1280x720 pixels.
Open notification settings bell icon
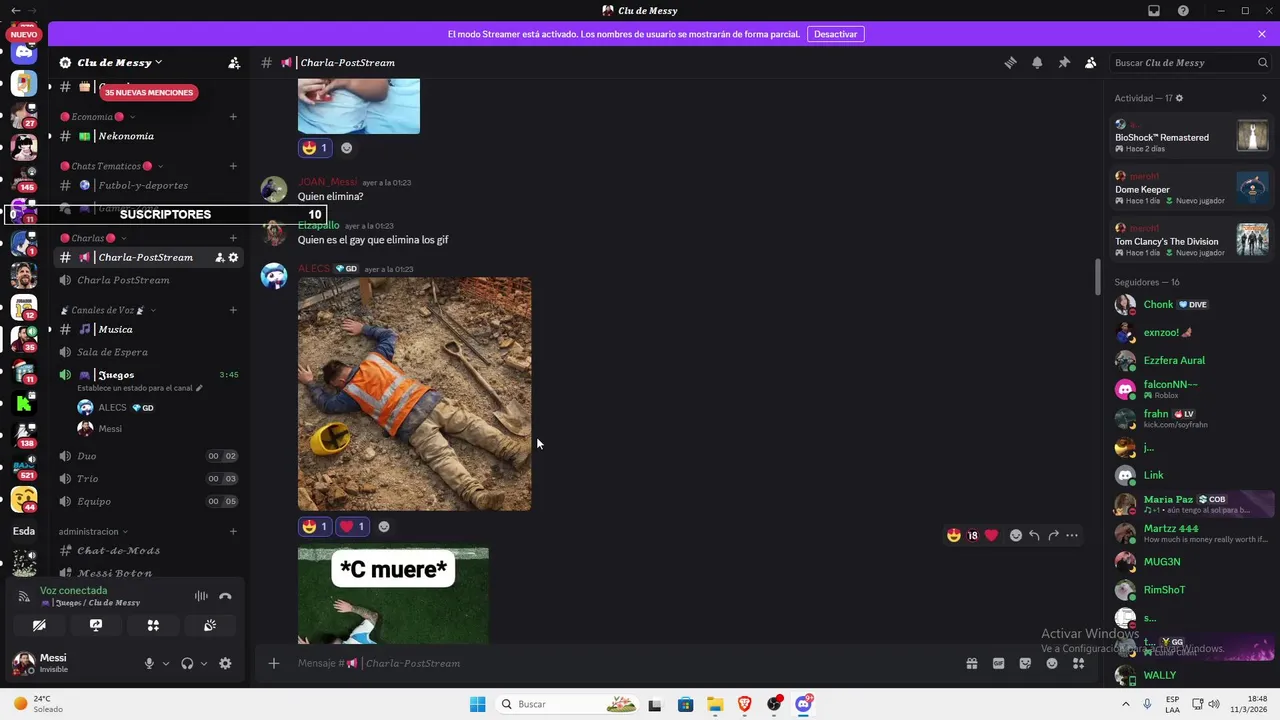click(x=1037, y=62)
